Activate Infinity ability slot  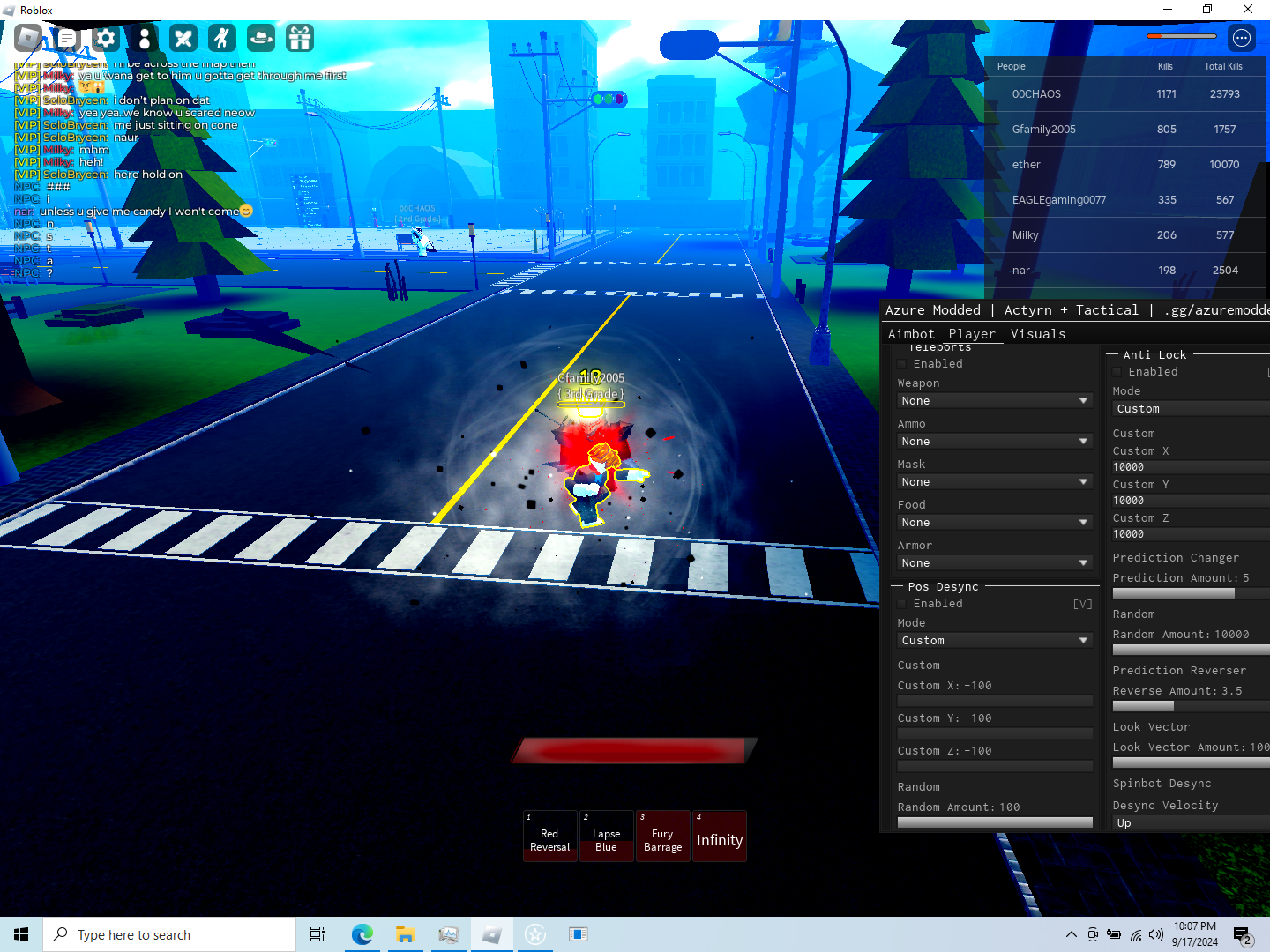click(720, 836)
